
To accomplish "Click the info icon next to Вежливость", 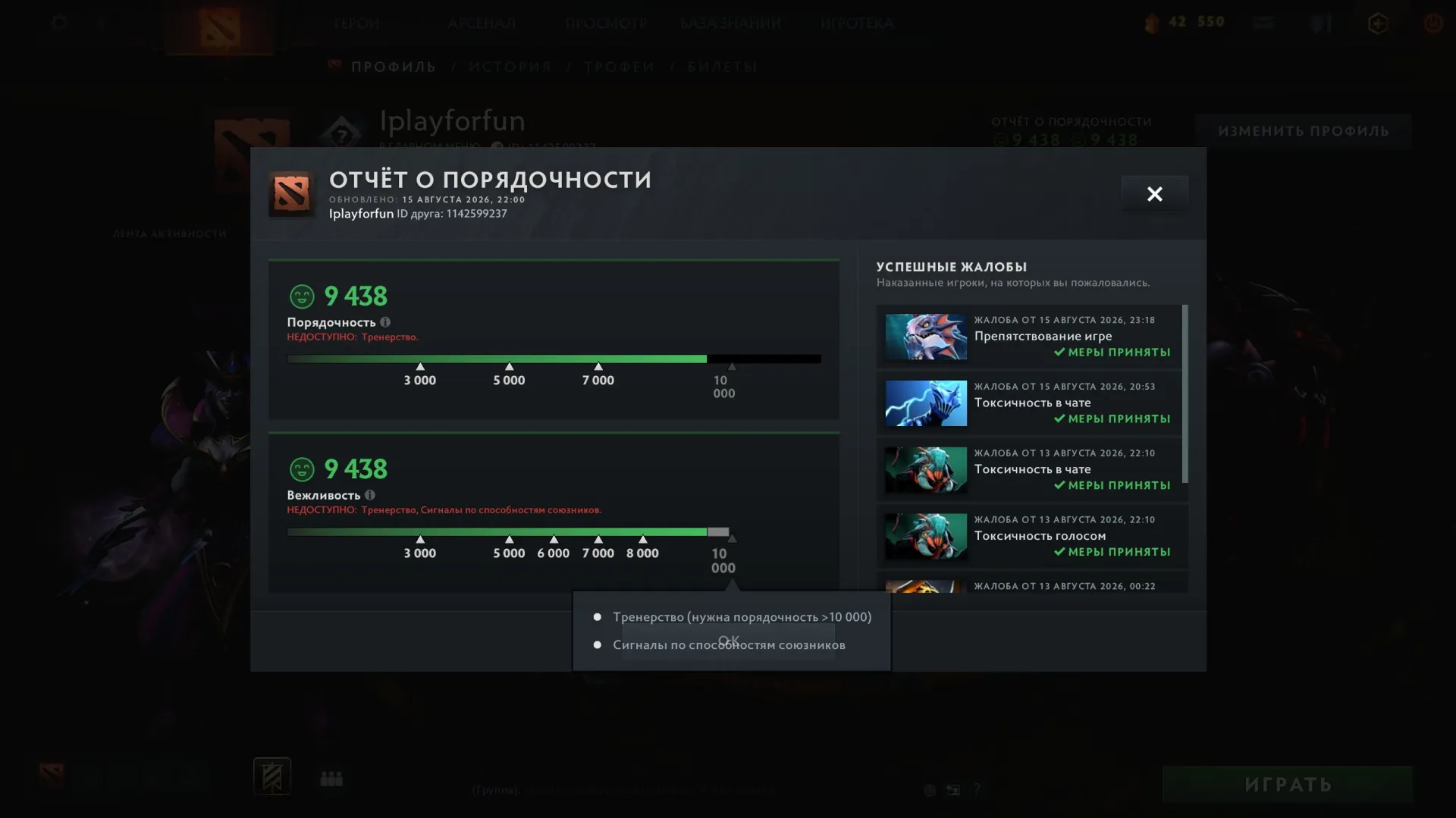I will [370, 495].
